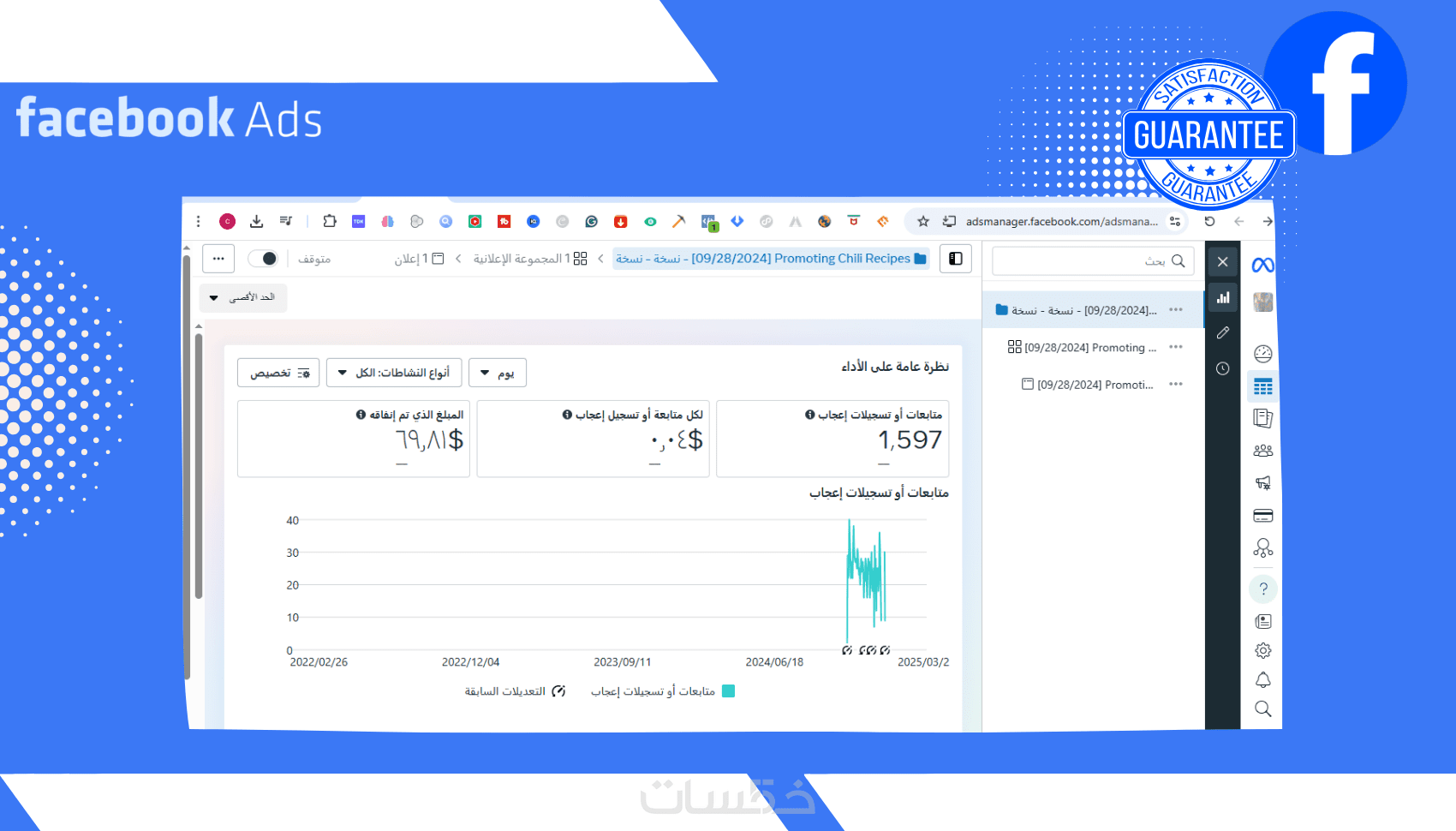Image resolution: width=1456 pixels, height=831 pixels.
Task: Click info icon beside follows or likes
Action: (x=809, y=415)
